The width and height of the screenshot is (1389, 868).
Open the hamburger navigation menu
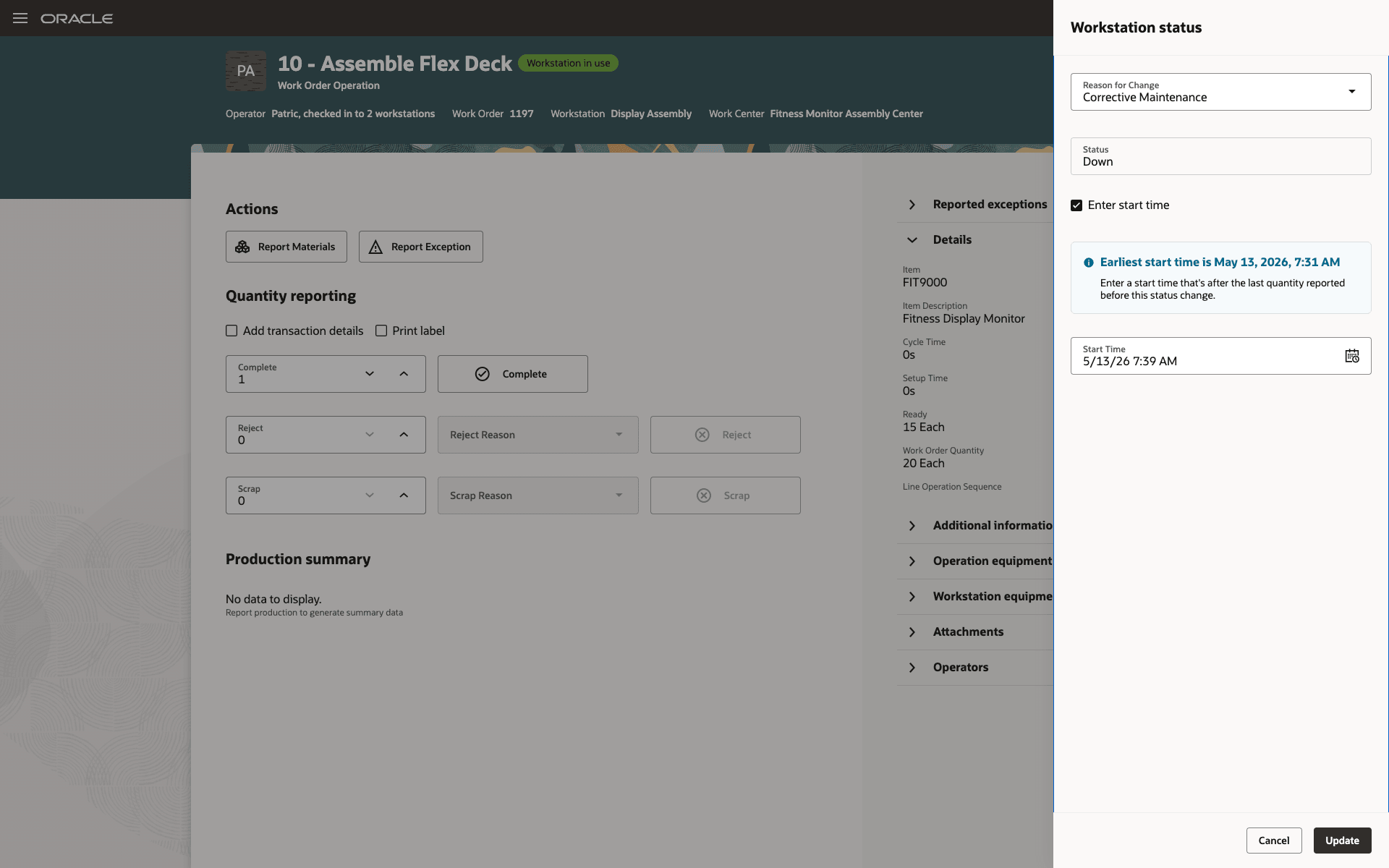(20, 18)
